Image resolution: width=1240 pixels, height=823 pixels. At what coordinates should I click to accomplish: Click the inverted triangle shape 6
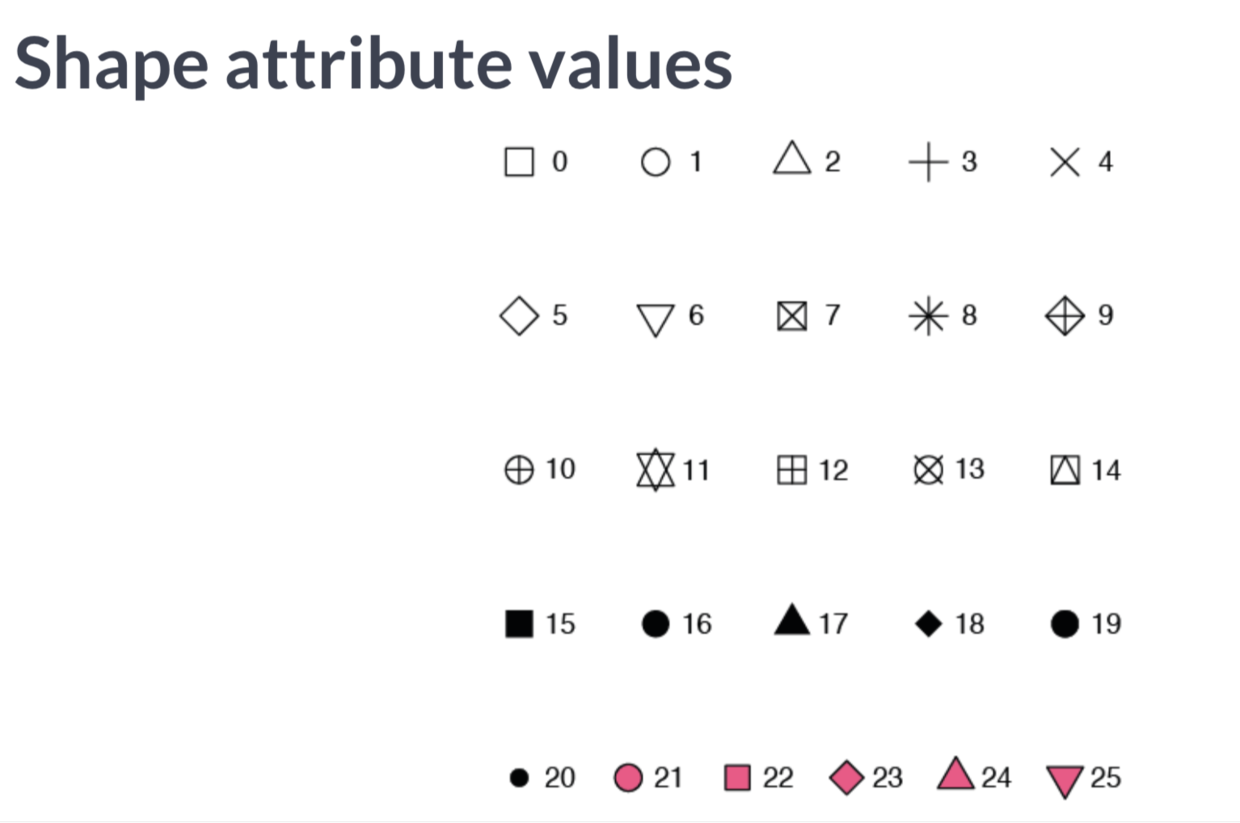(x=655, y=320)
